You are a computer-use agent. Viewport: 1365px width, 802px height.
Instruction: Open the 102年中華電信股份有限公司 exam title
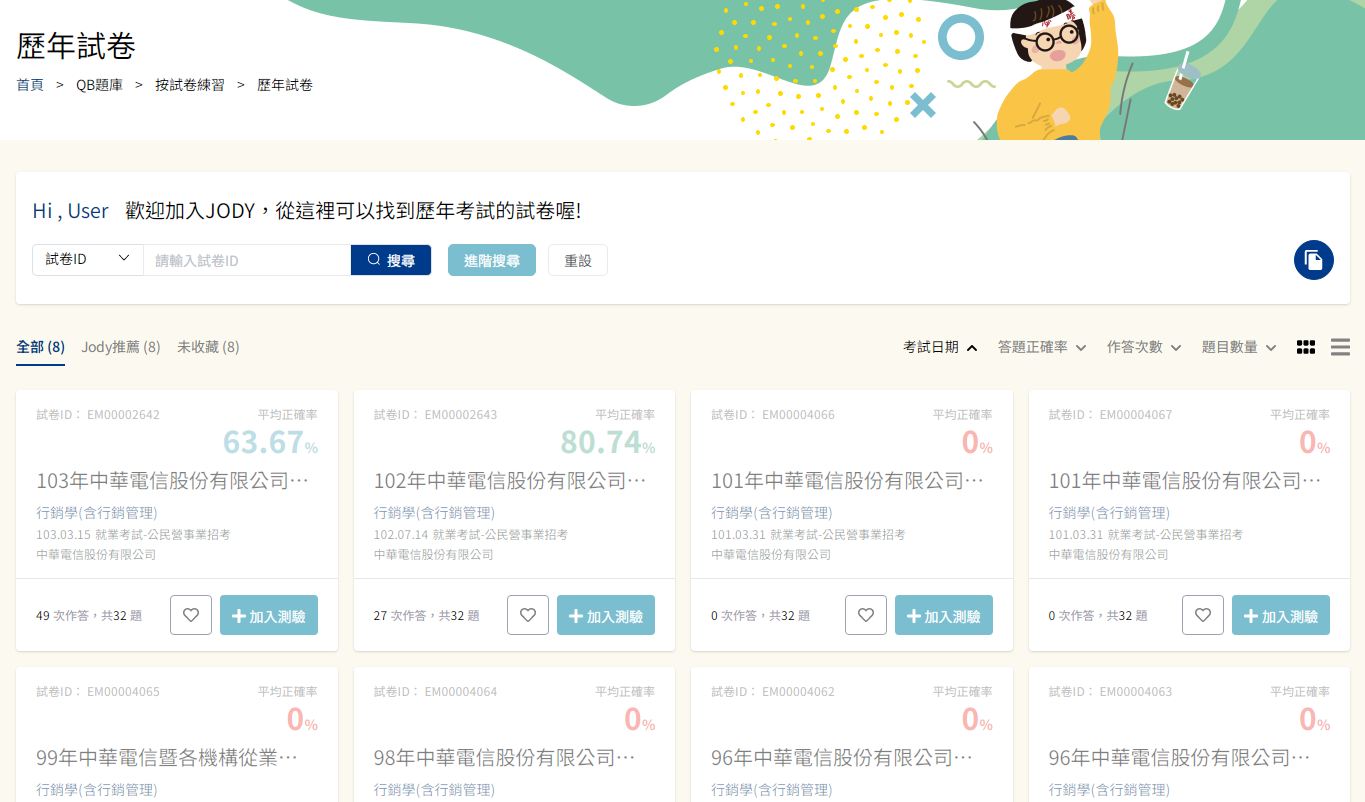click(x=510, y=481)
